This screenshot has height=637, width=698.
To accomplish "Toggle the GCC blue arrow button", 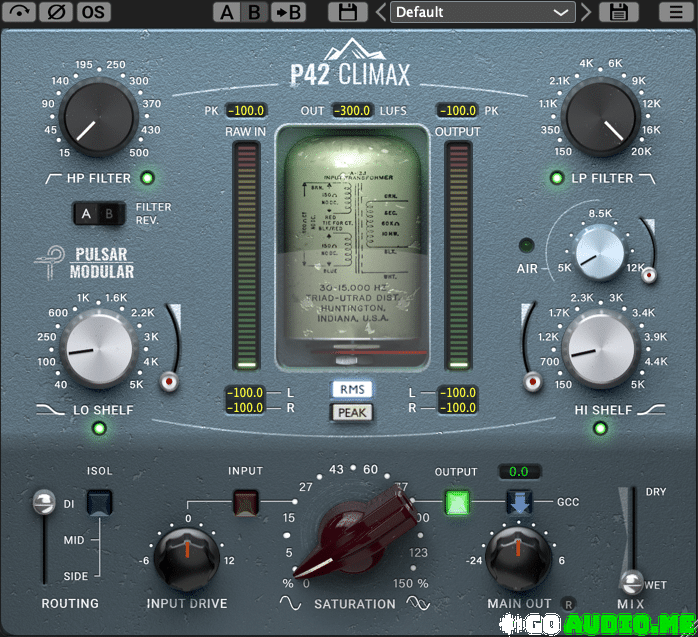I will point(519,503).
